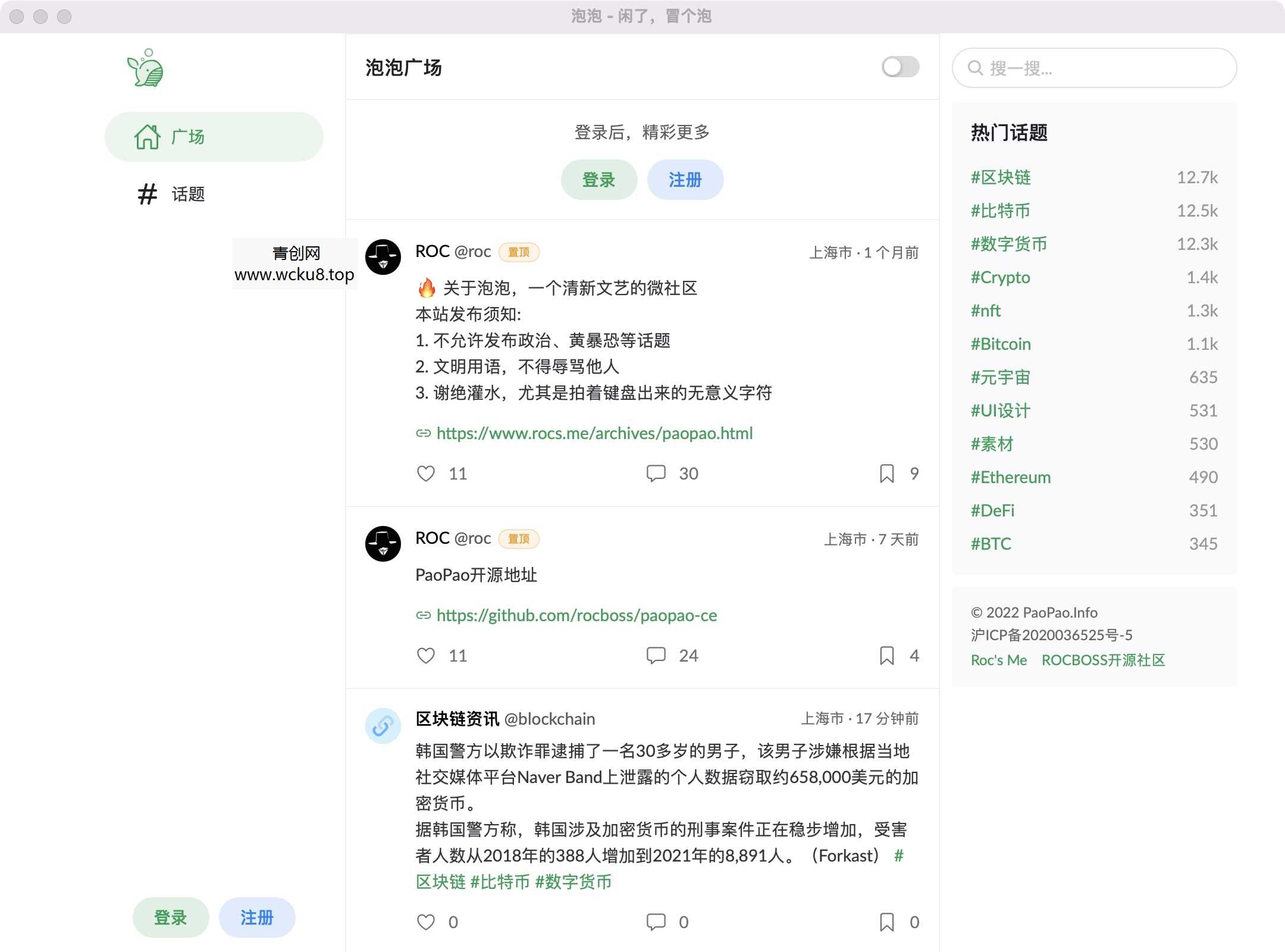Viewport: 1285px width, 952px height.
Task: Open the #Ethereum topic in hot topics
Action: coord(1010,477)
